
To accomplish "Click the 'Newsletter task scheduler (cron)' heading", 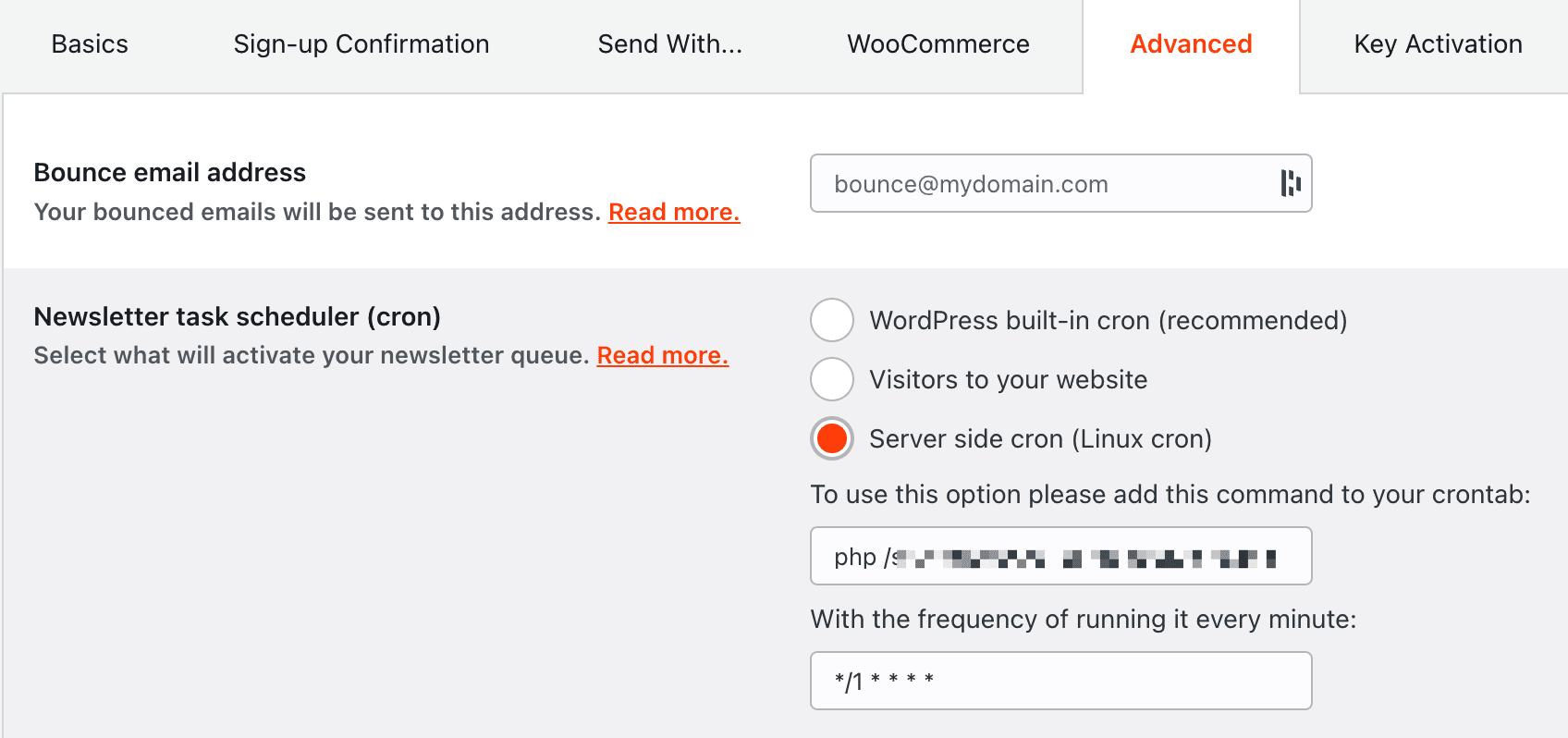I will pos(238,316).
